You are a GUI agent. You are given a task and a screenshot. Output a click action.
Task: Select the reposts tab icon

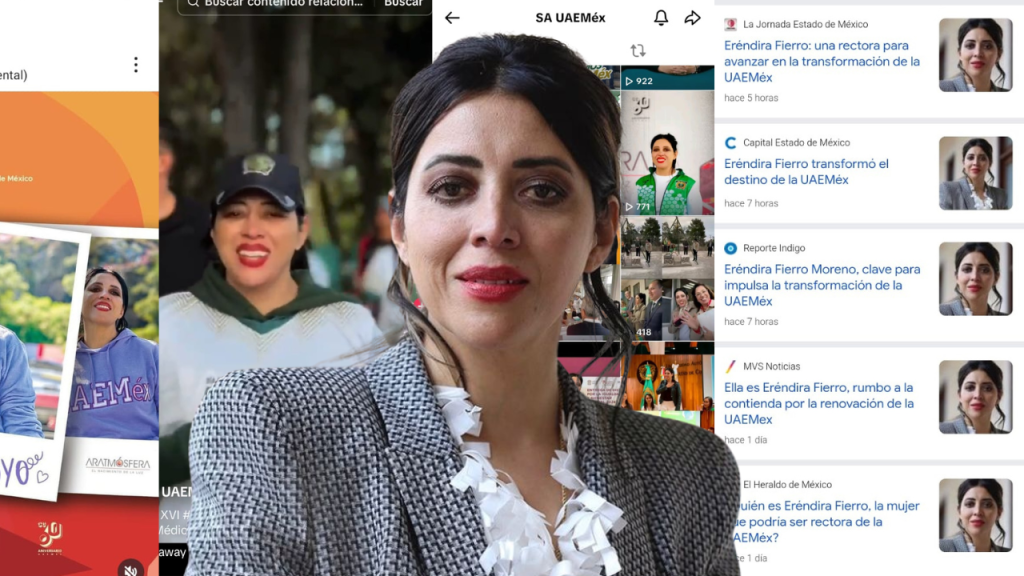[x=637, y=51]
